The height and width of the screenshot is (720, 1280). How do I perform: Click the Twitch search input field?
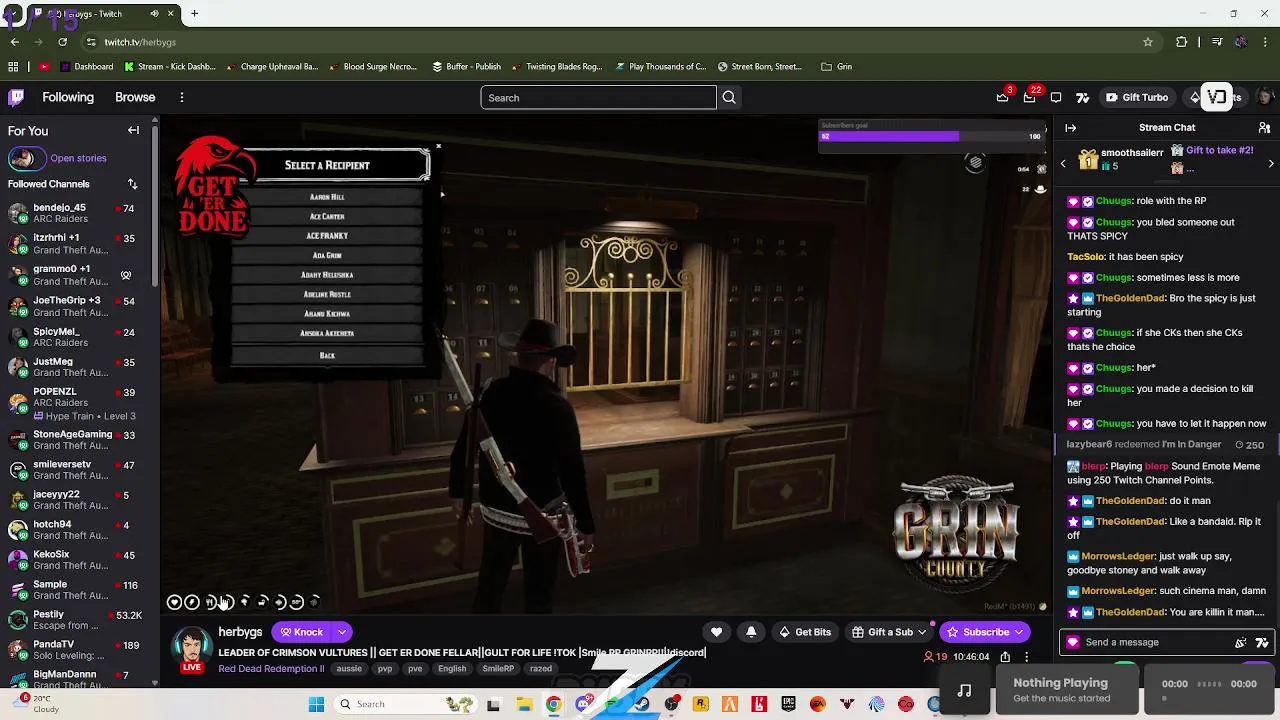tap(598, 97)
